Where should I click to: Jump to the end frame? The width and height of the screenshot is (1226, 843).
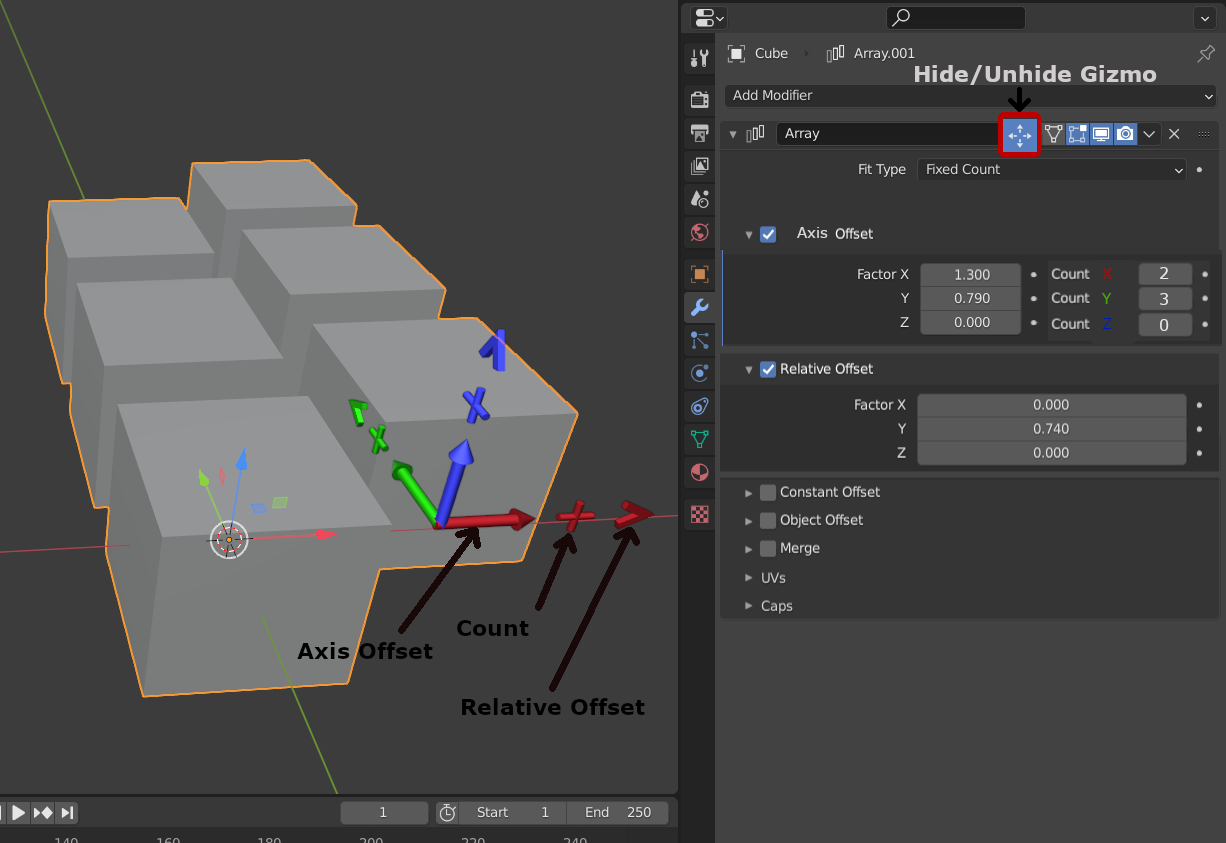pos(67,812)
